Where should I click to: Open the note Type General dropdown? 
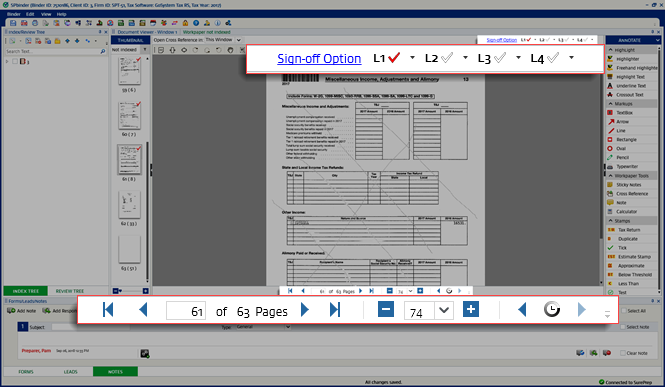(x=288, y=327)
